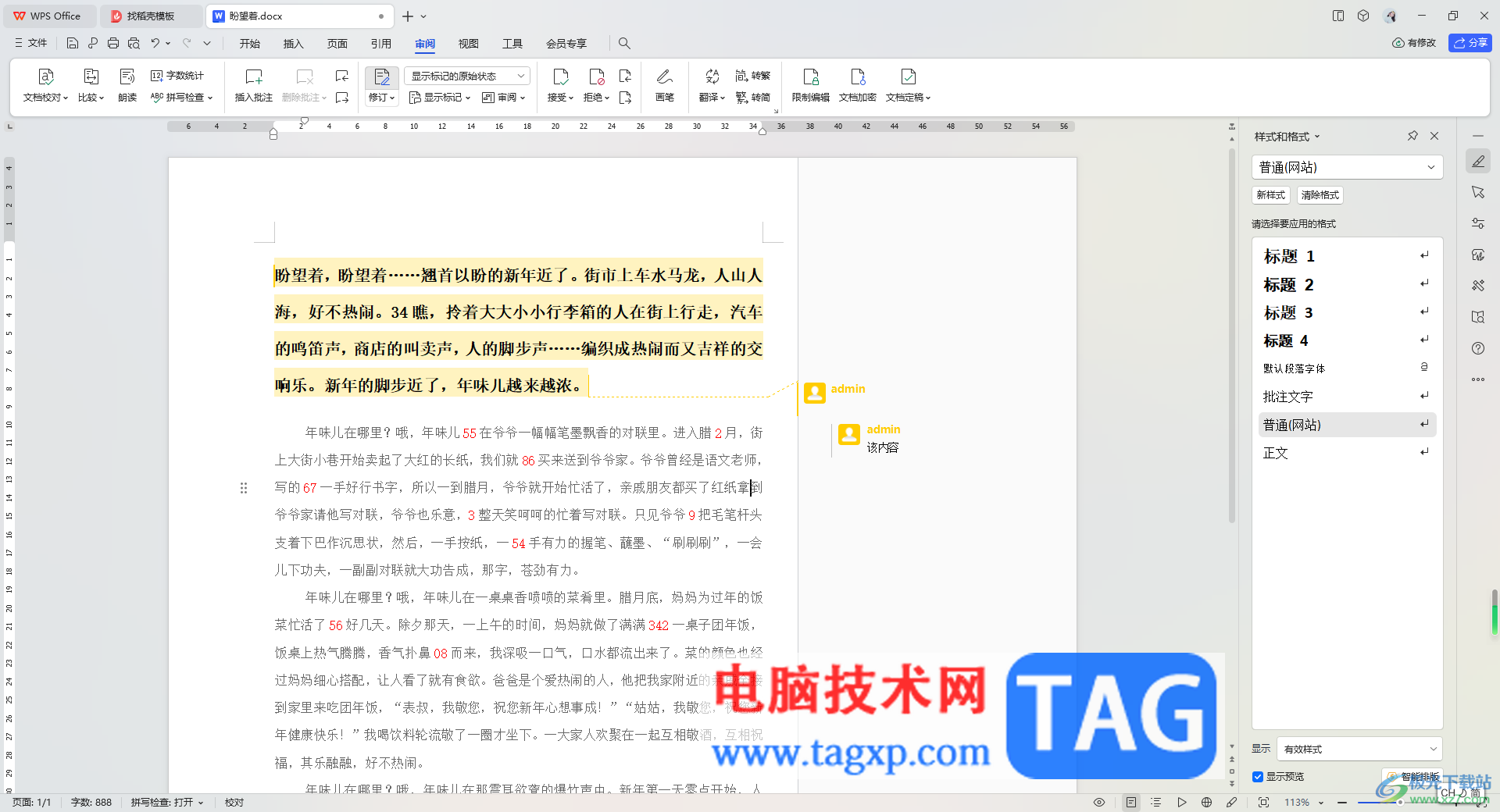
Task: Click the undo arrow icon
Action: click(x=155, y=43)
